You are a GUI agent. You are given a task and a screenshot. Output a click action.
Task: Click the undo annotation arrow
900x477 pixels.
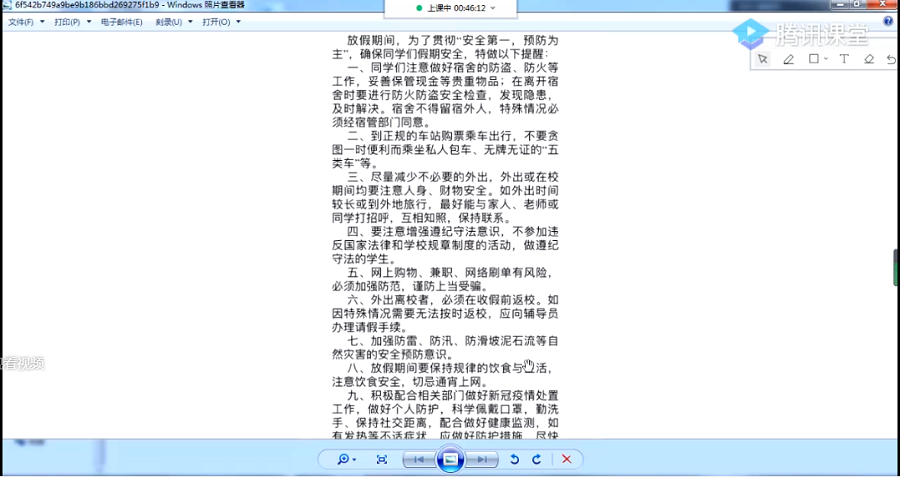(x=892, y=59)
